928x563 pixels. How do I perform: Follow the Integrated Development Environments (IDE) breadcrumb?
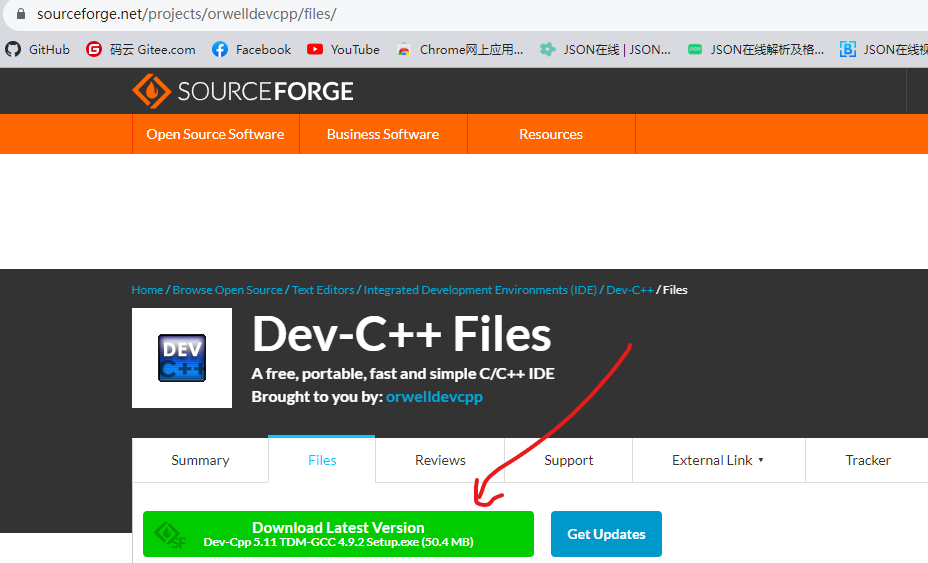point(480,290)
